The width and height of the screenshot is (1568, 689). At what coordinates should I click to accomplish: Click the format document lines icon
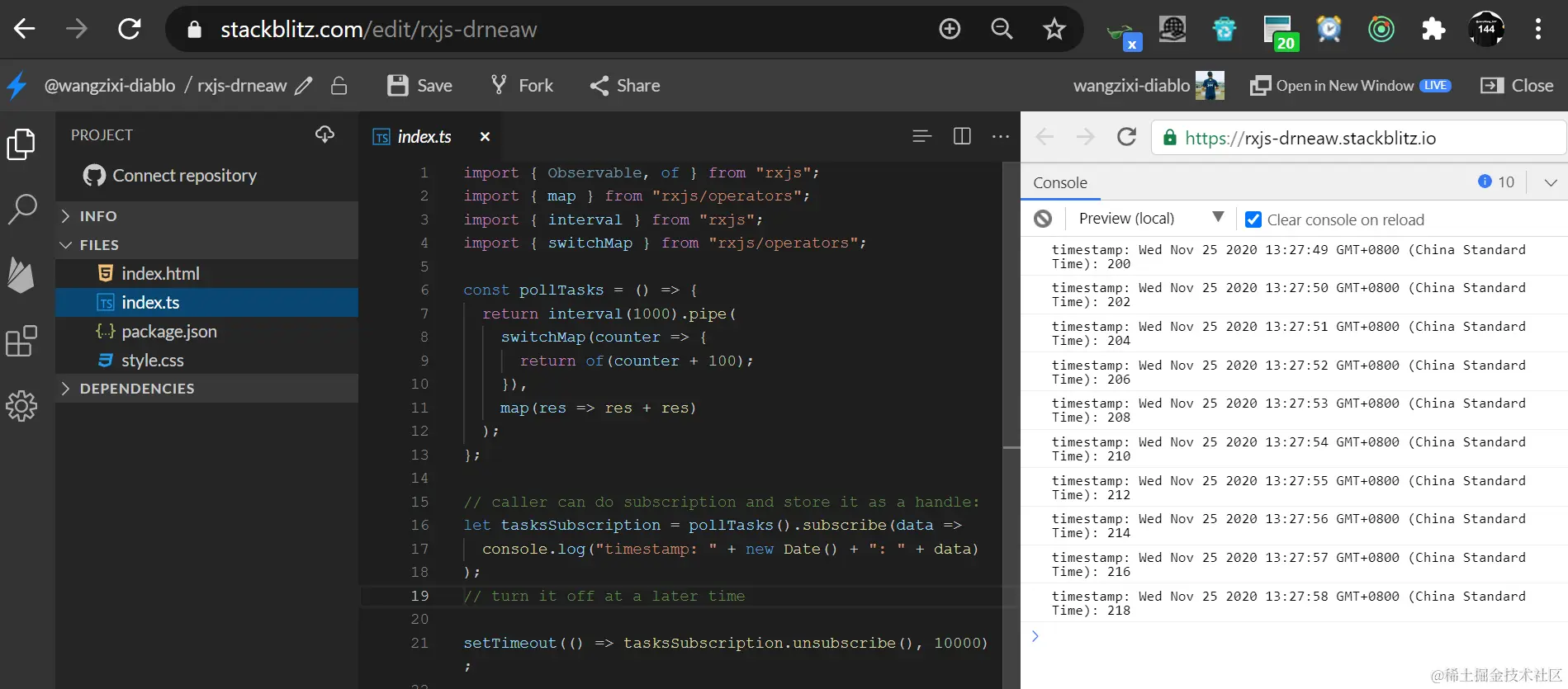(x=922, y=136)
